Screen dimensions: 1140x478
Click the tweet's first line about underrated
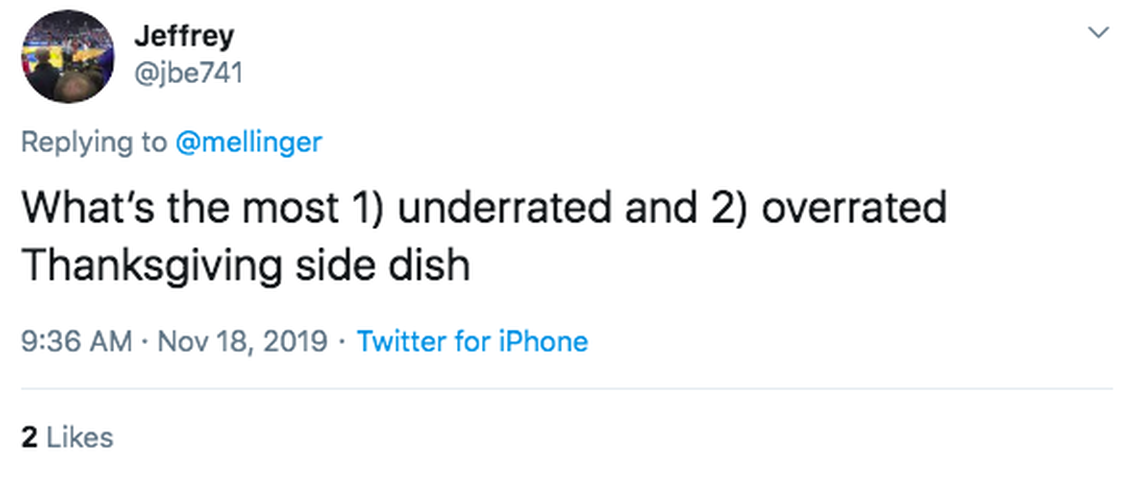pyautogui.click(x=483, y=208)
